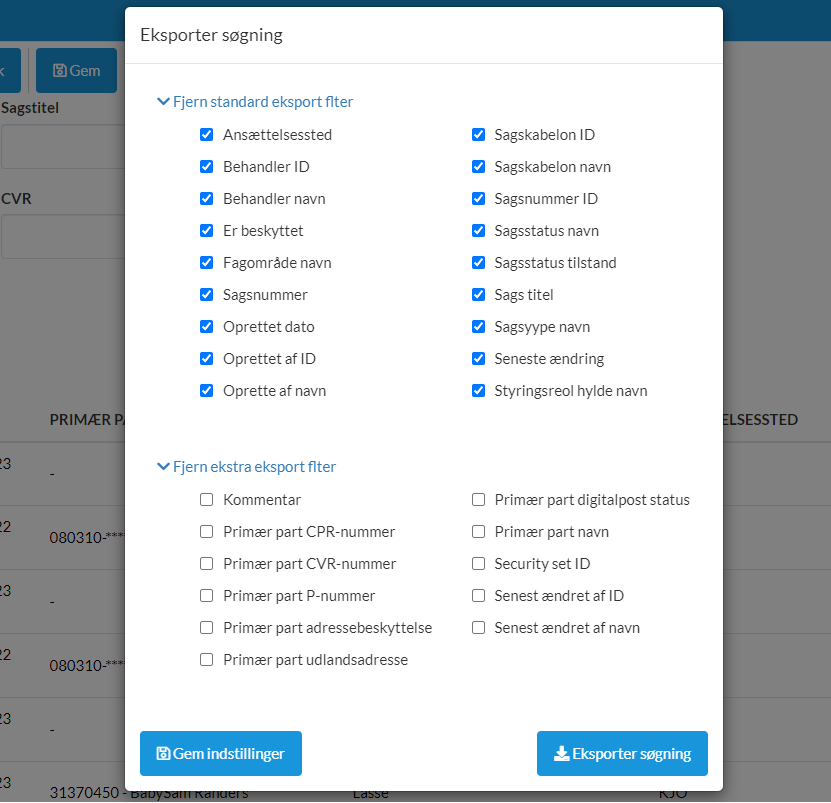Uncheck the Sagsnummer checkbox

(x=207, y=295)
